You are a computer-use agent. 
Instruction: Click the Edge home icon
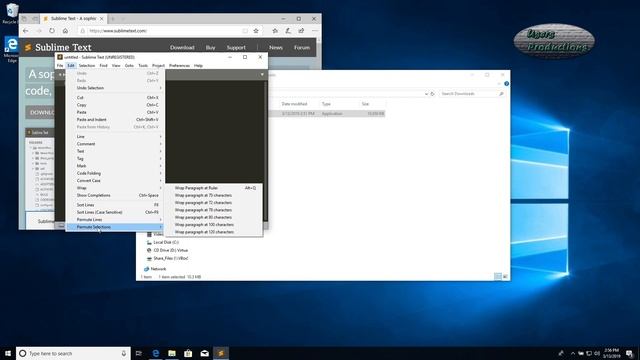click(x=65, y=31)
